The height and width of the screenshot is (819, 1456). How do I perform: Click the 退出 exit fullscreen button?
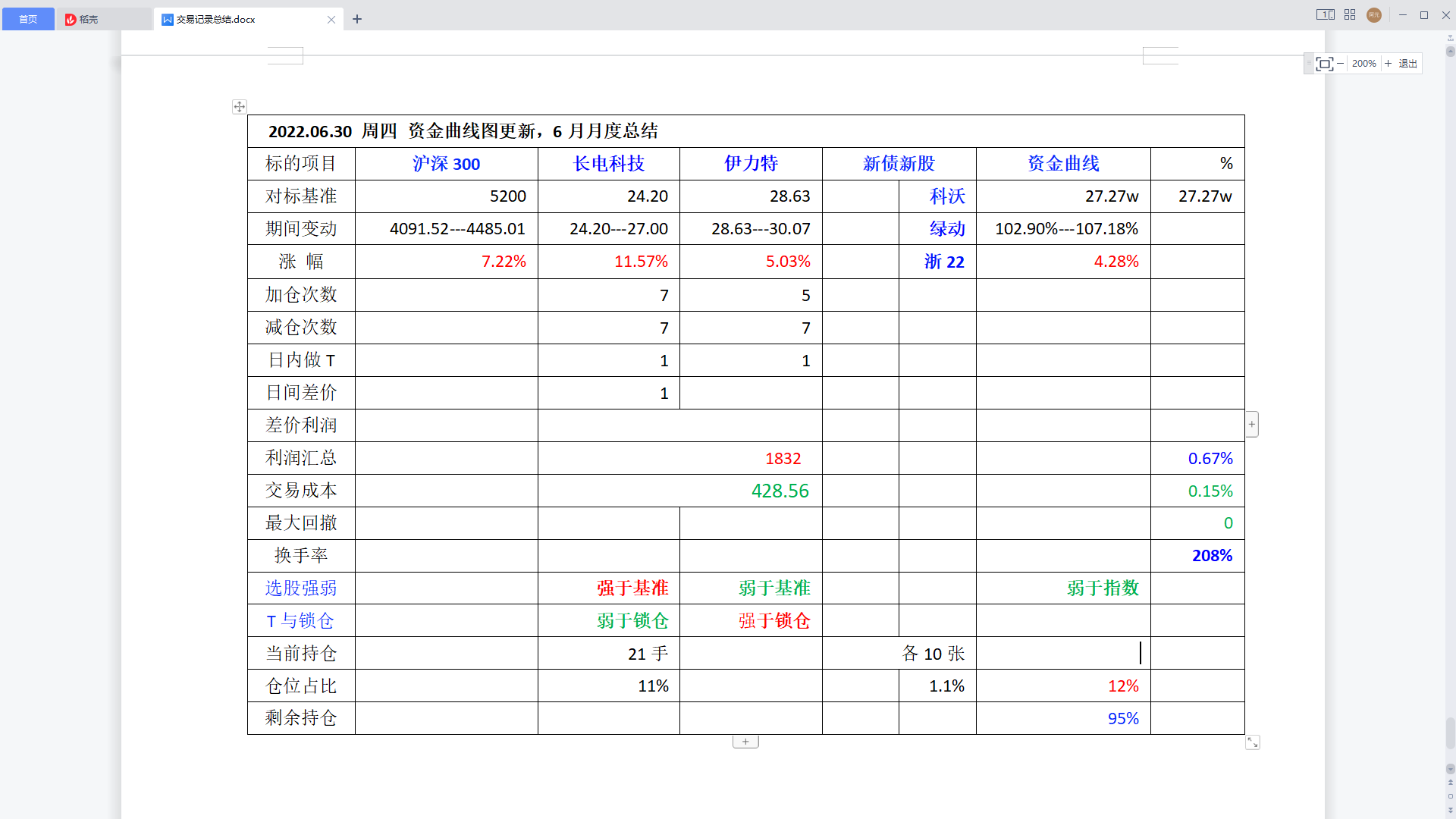pyautogui.click(x=1407, y=64)
